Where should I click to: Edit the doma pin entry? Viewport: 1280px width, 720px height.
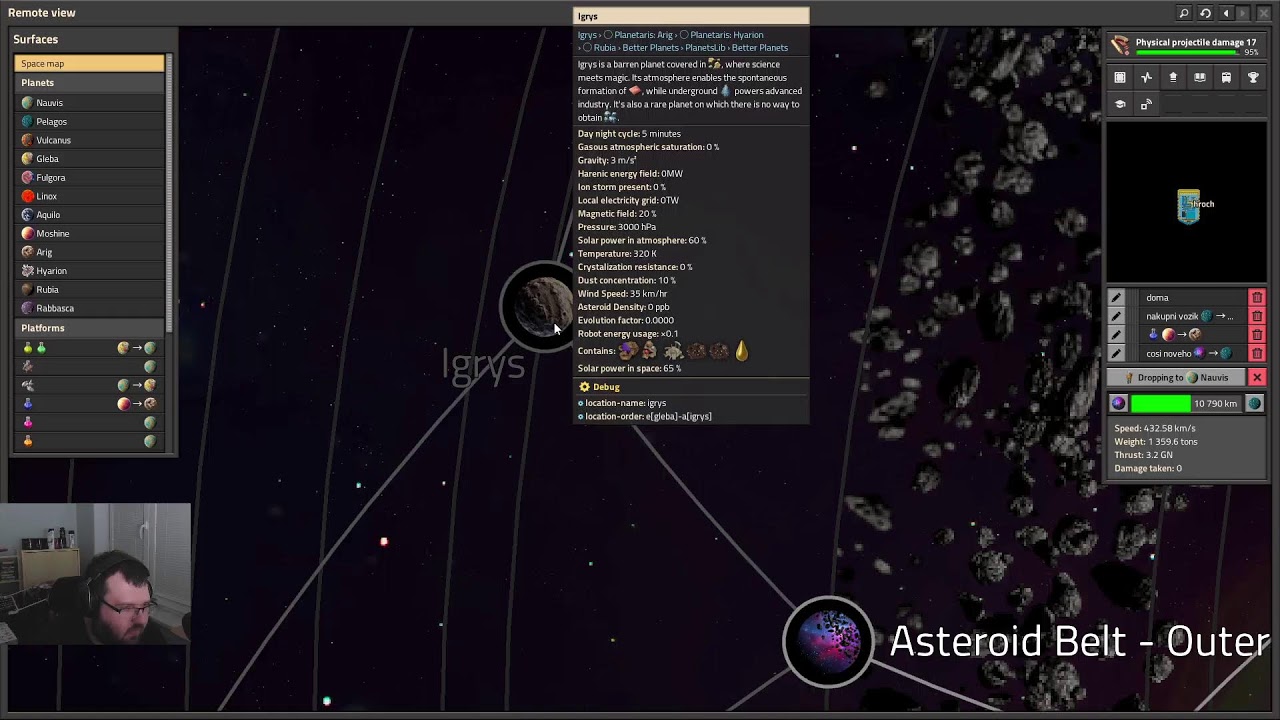click(x=1117, y=298)
